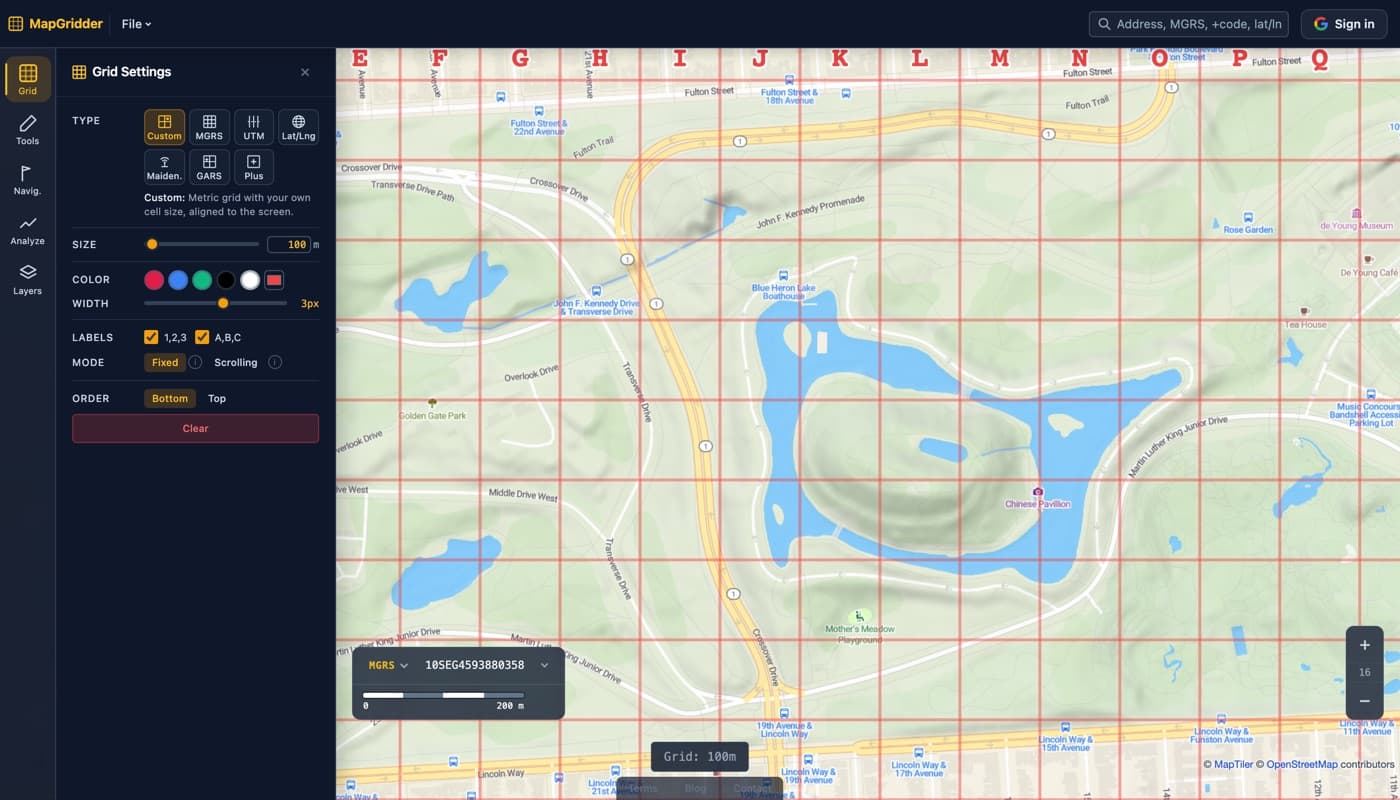Pick the white grid color swatch
The width and height of the screenshot is (1400, 800).
(250, 280)
